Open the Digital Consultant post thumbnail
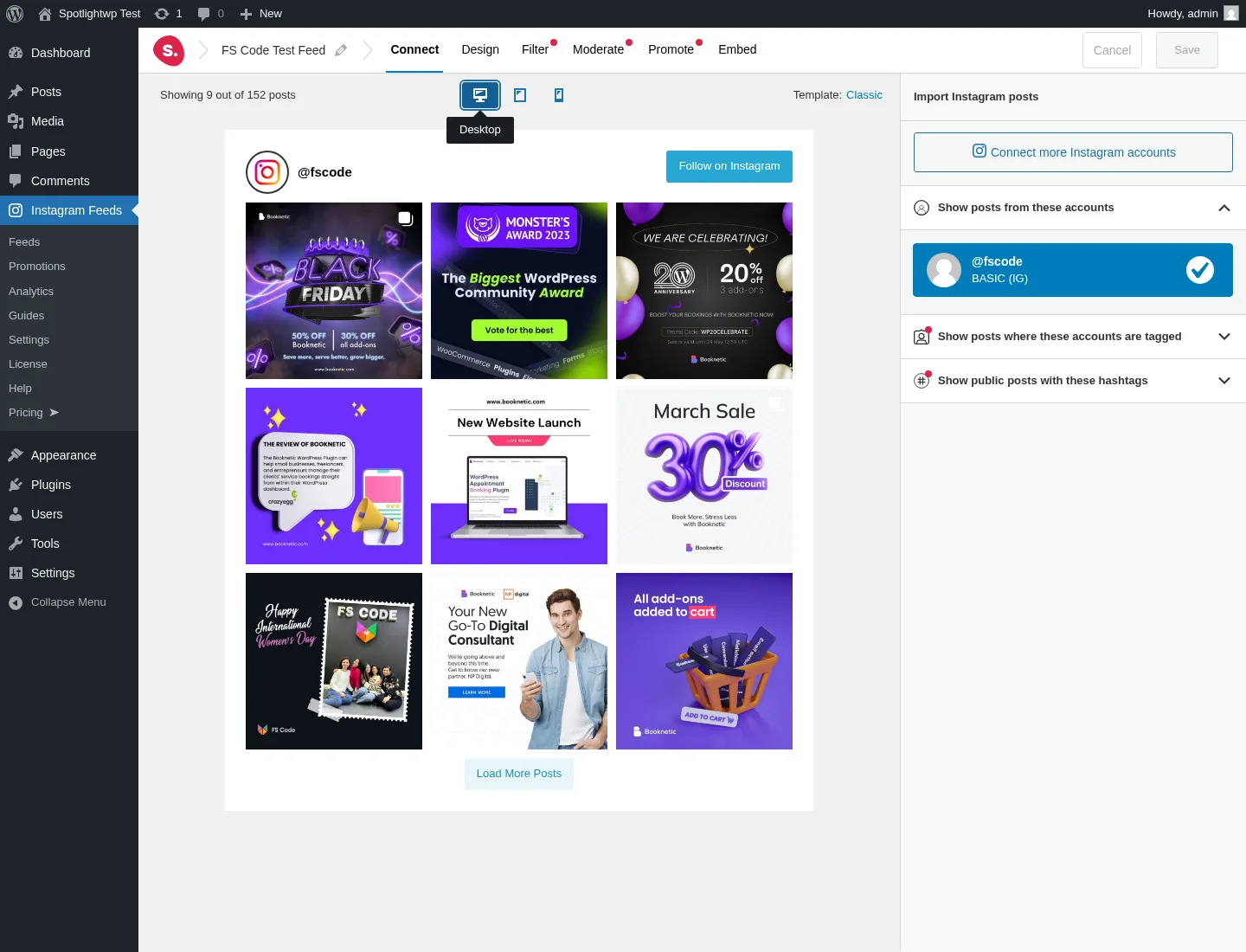This screenshot has width=1246, height=952. (519, 661)
